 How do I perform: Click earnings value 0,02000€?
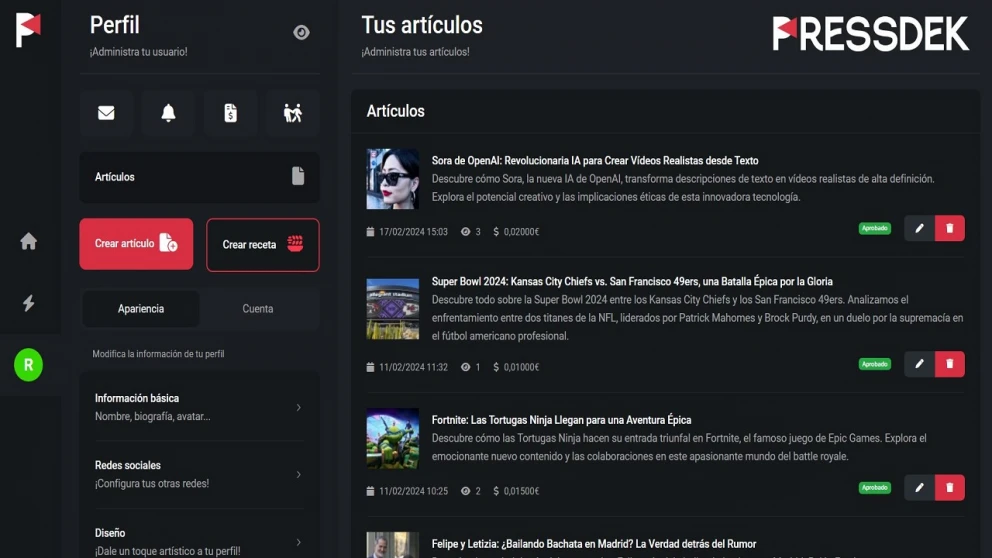coord(521,232)
